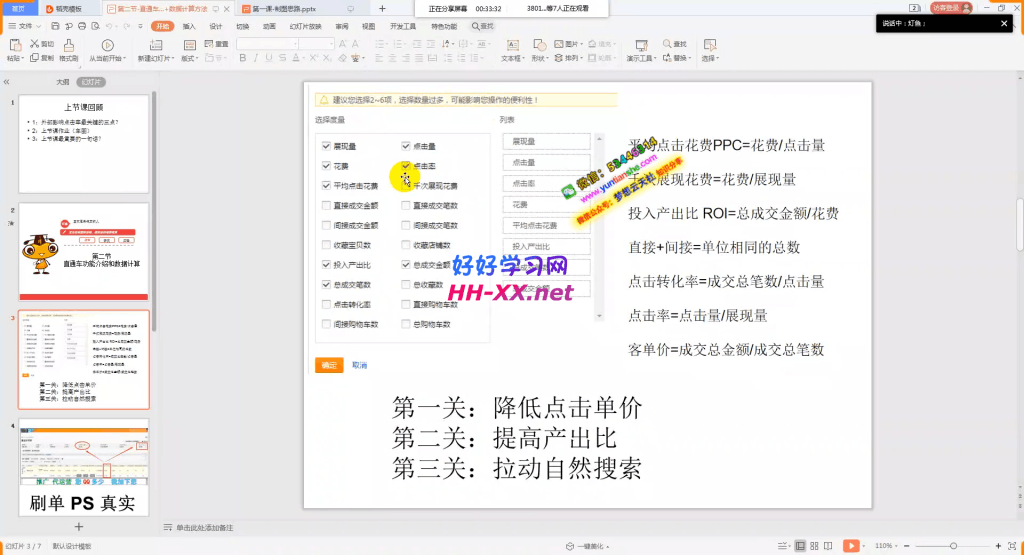Open the Insert (插入) ribbon tab
This screenshot has height=555, width=1024.
189,27
